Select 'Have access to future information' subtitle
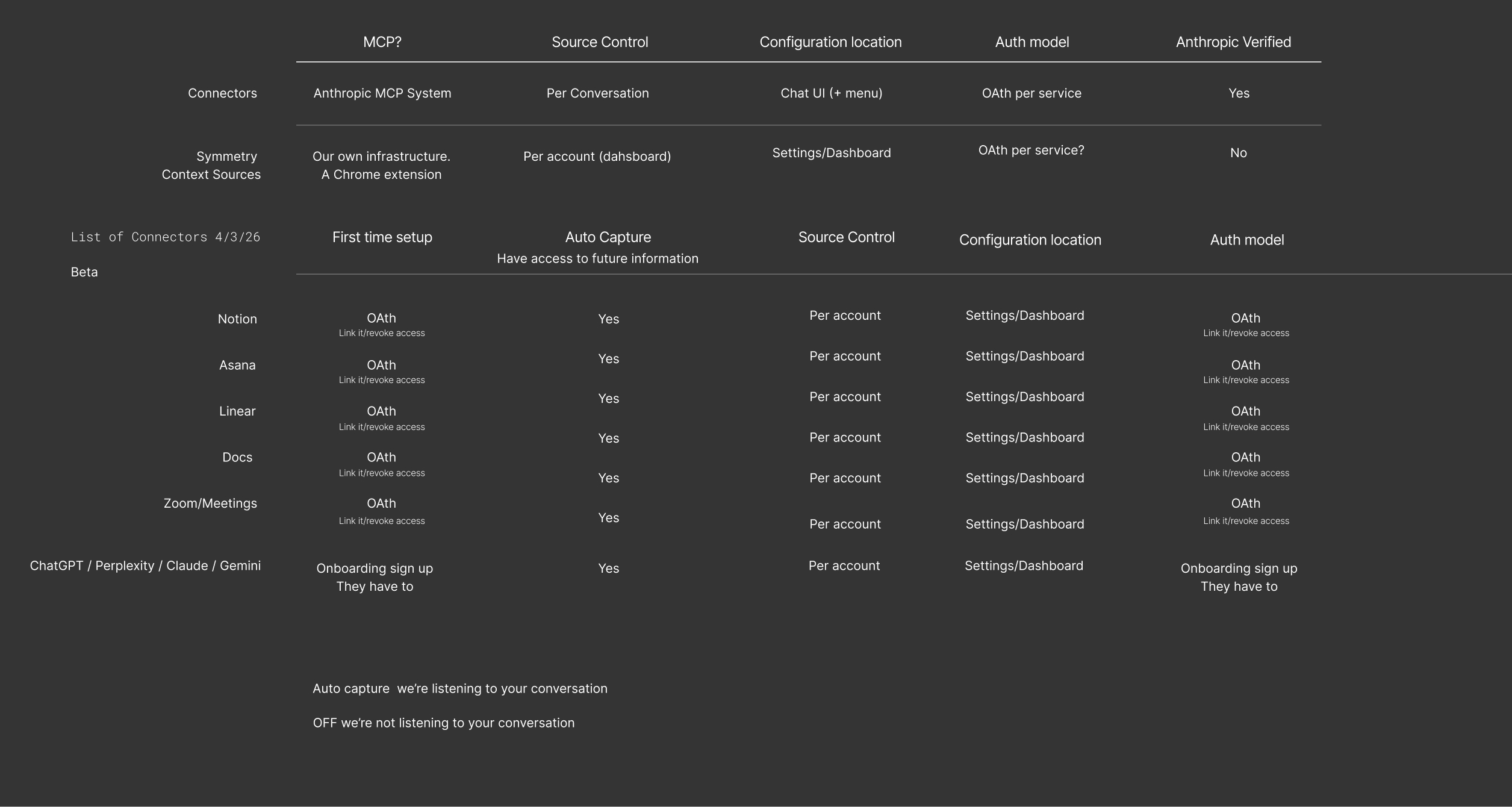The height and width of the screenshot is (807, 1512). click(598, 259)
